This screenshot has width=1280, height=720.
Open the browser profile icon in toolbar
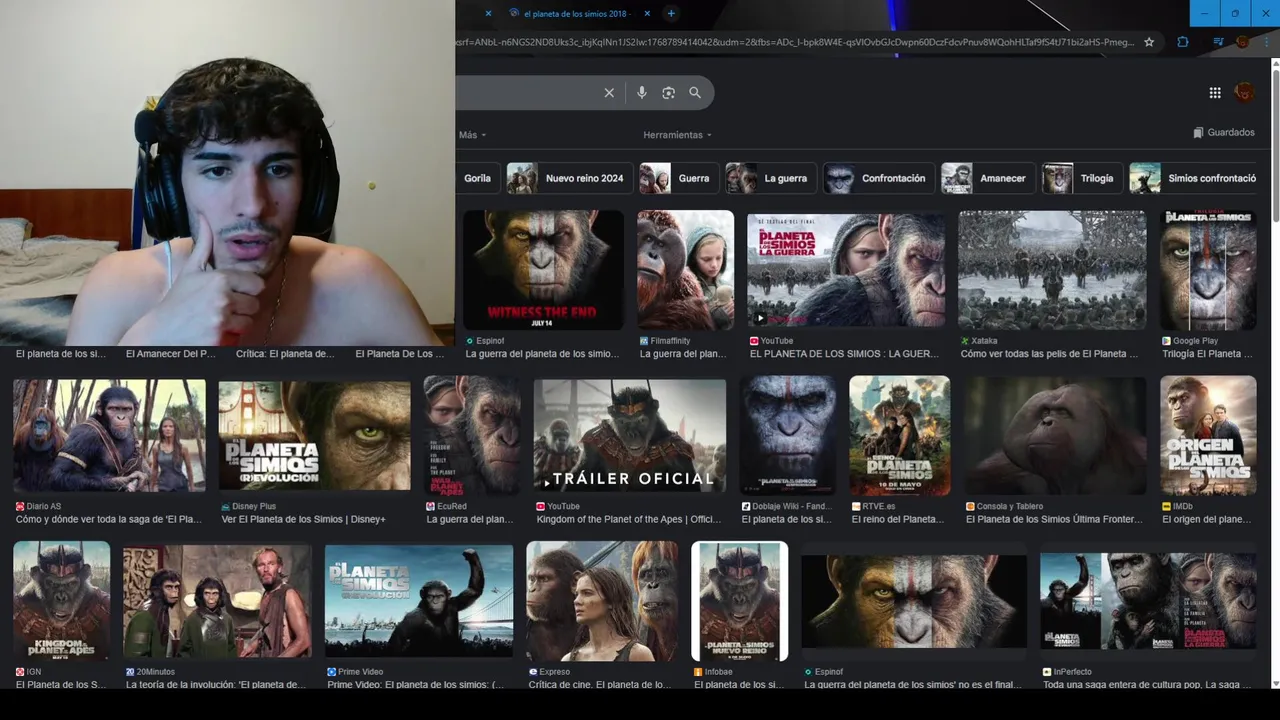click(x=1243, y=42)
